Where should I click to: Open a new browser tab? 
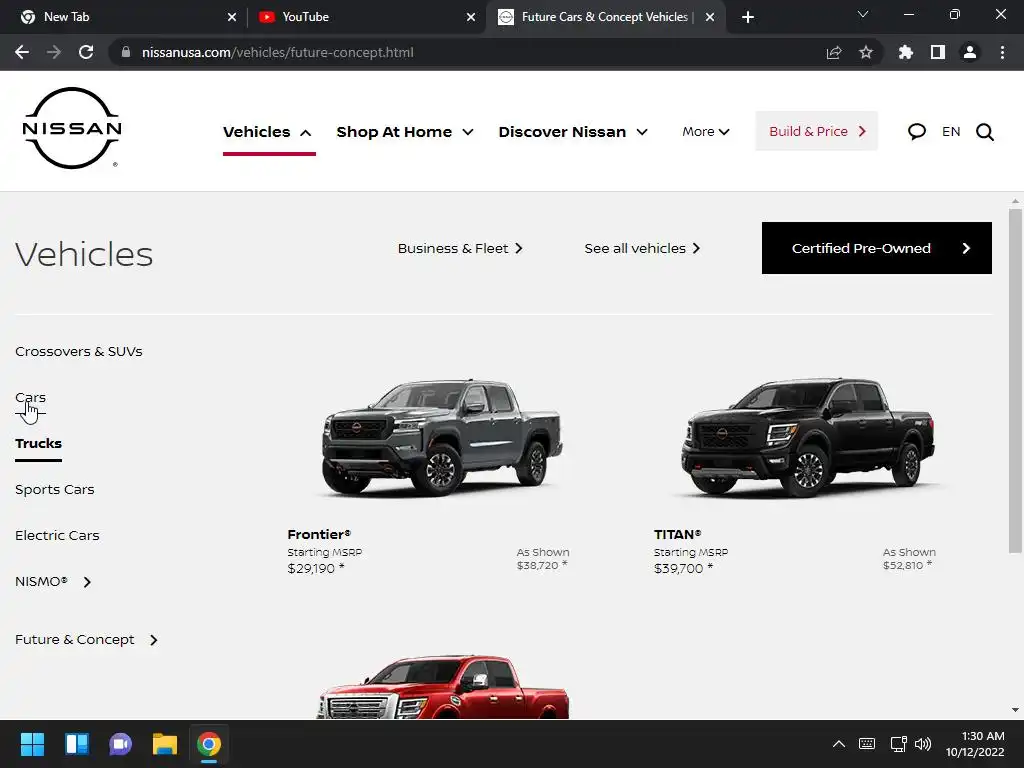[x=748, y=17]
